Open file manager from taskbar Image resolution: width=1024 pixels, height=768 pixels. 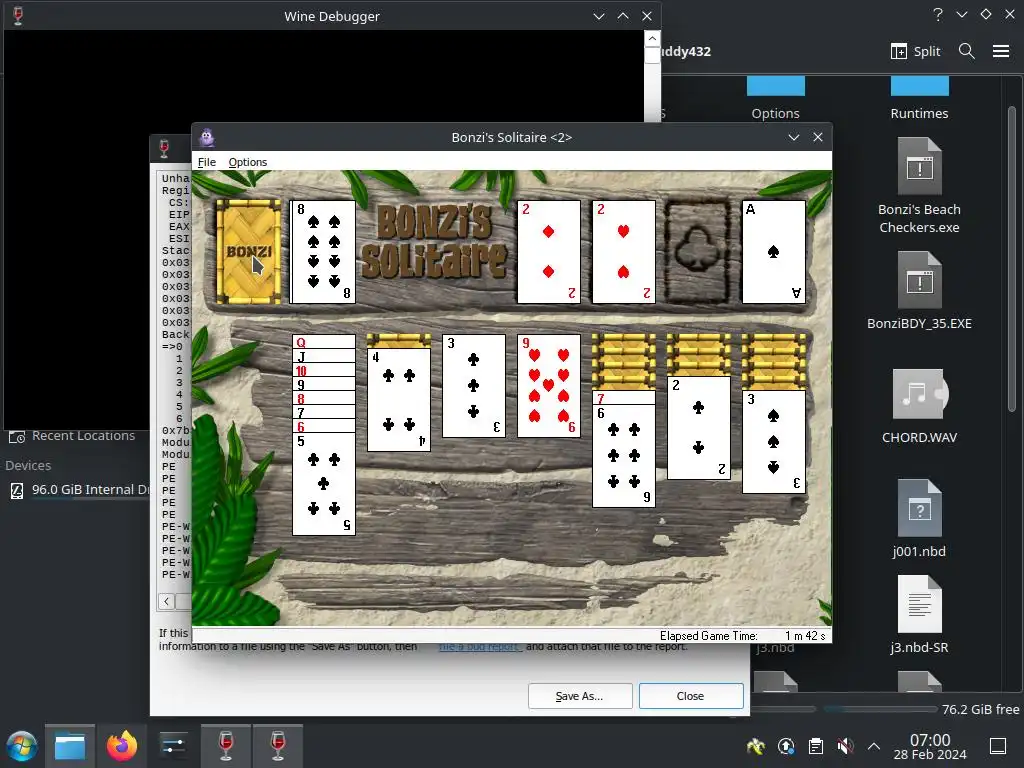point(70,746)
